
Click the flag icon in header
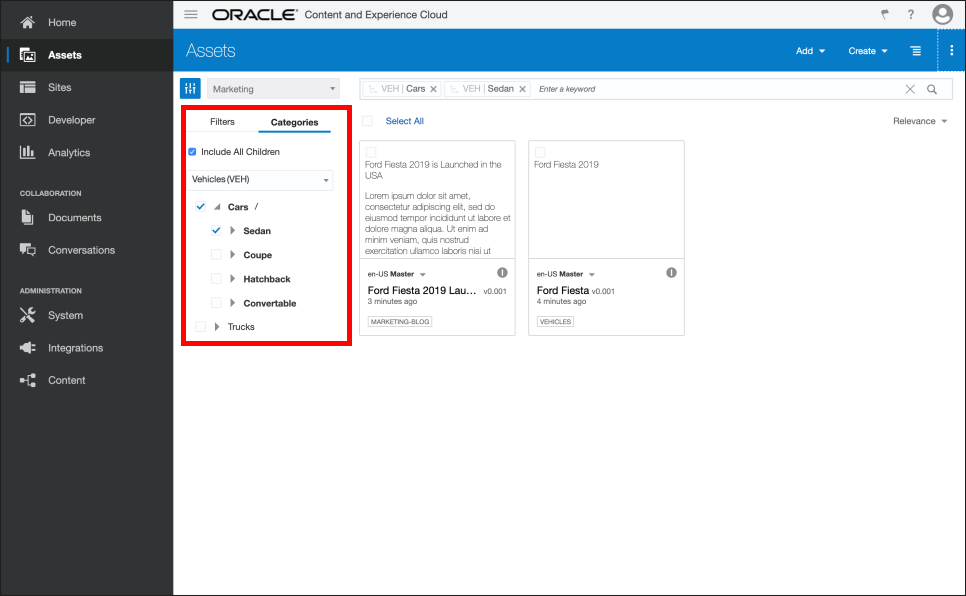point(885,14)
